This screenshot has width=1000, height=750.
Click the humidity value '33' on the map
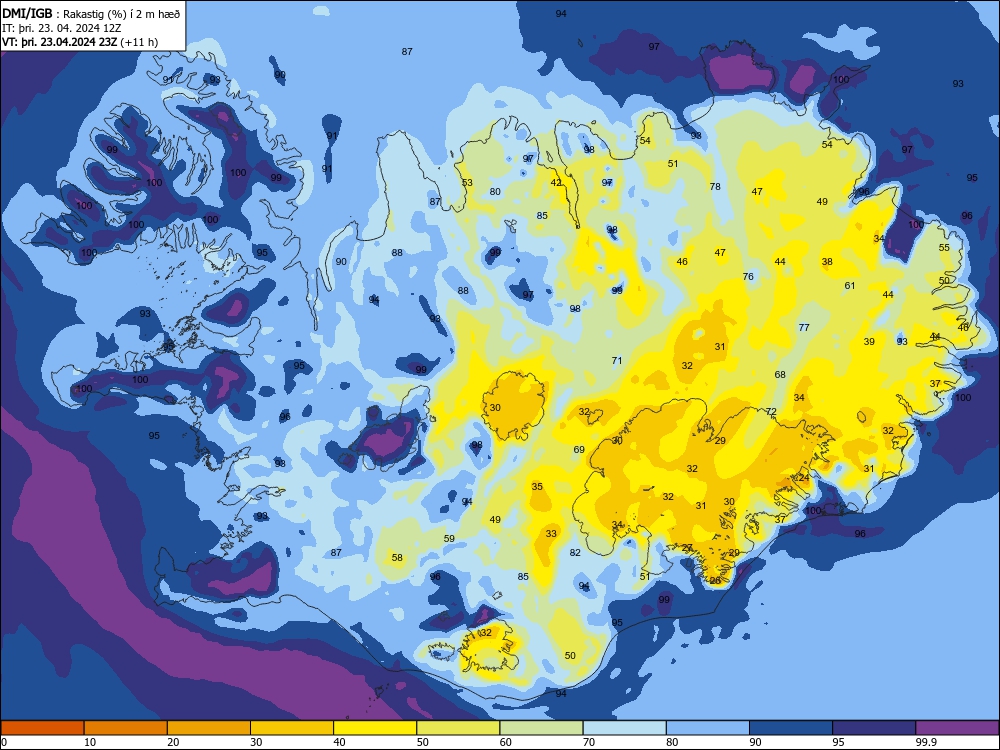(551, 534)
